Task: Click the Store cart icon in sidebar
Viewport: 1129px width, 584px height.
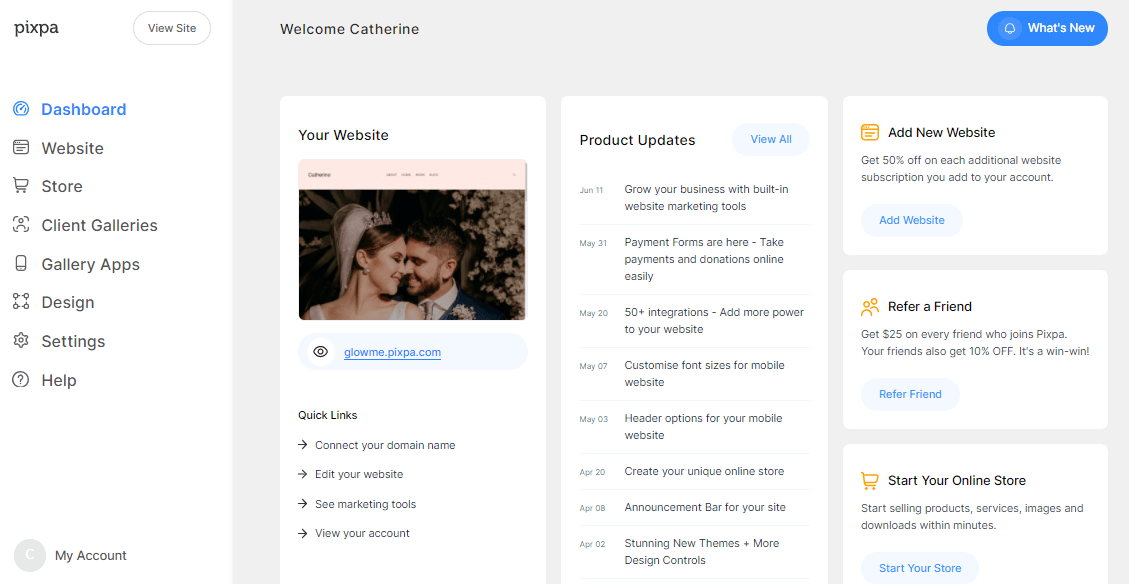Action: click(x=21, y=186)
